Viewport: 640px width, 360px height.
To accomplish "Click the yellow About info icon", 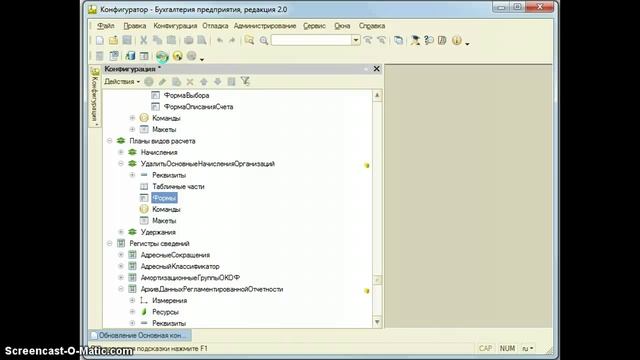I will (x=457, y=40).
